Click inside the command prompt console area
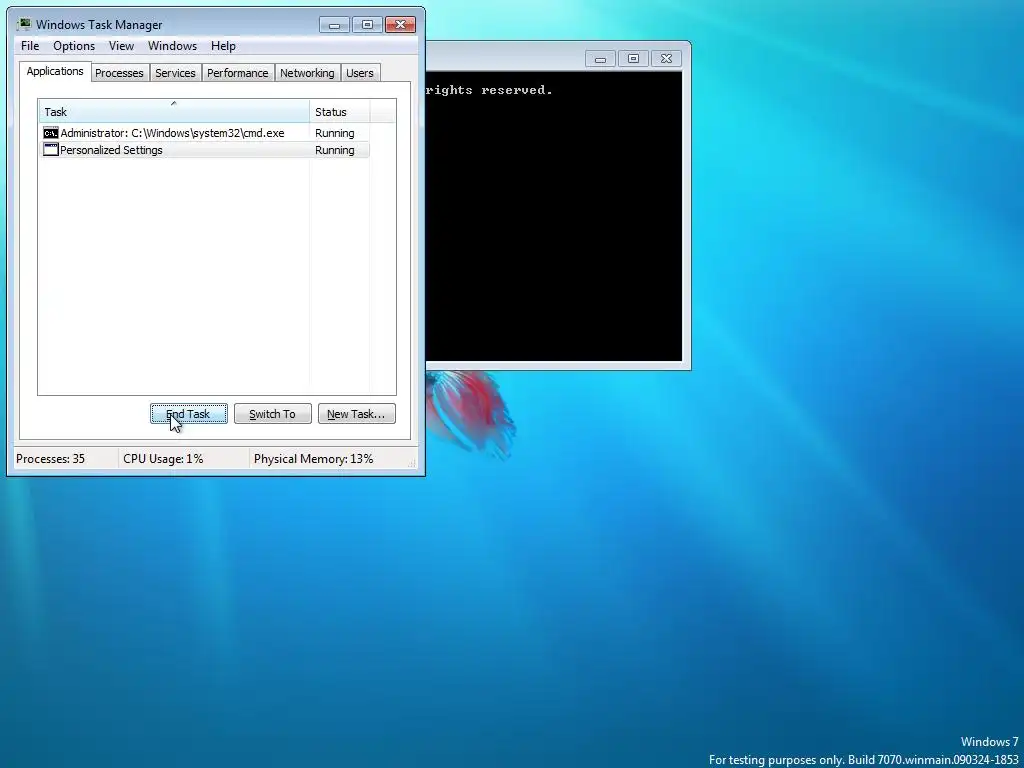The width and height of the screenshot is (1024, 768). click(554, 216)
